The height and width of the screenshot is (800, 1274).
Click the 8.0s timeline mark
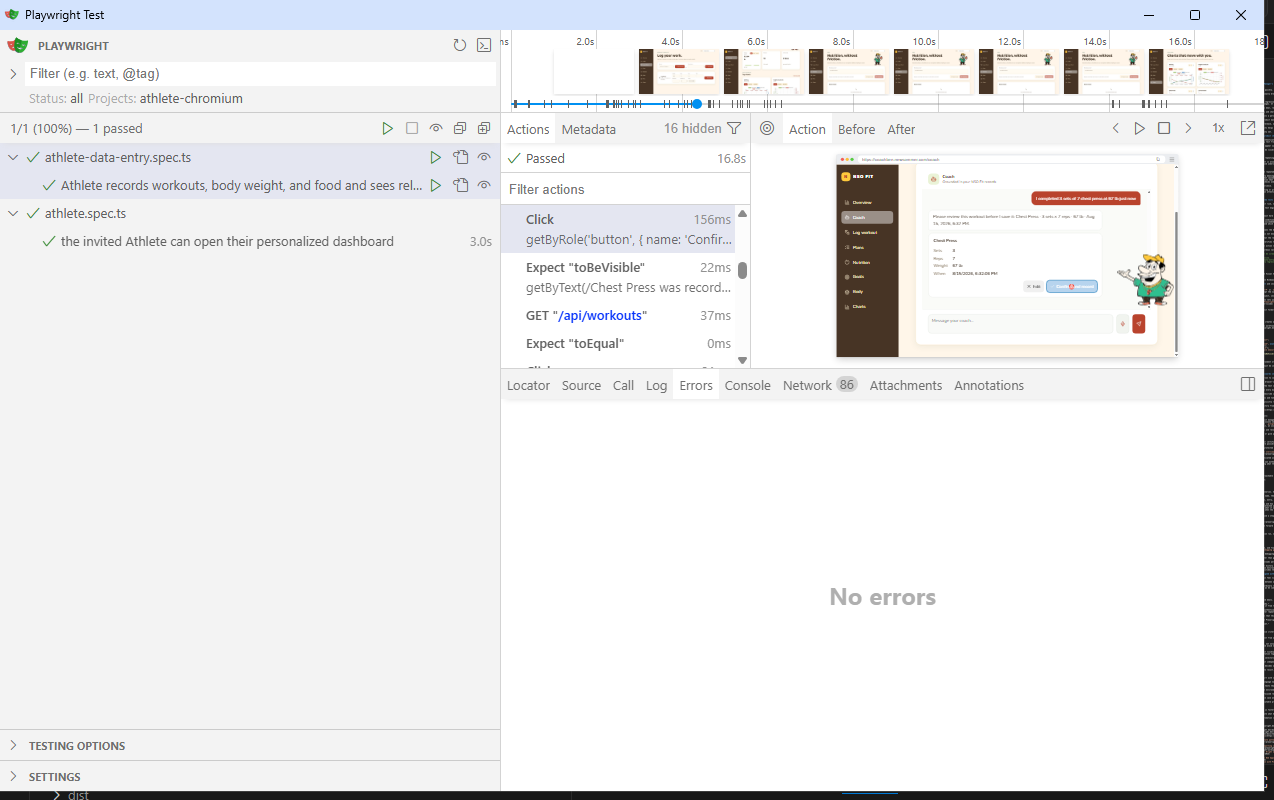coord(841,42)
